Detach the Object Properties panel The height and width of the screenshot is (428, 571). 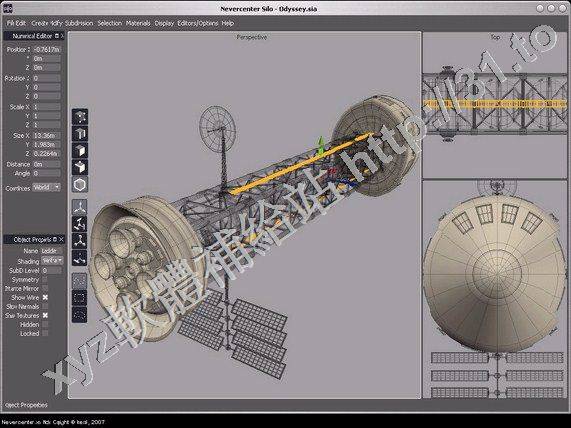[x=55, y=239]
